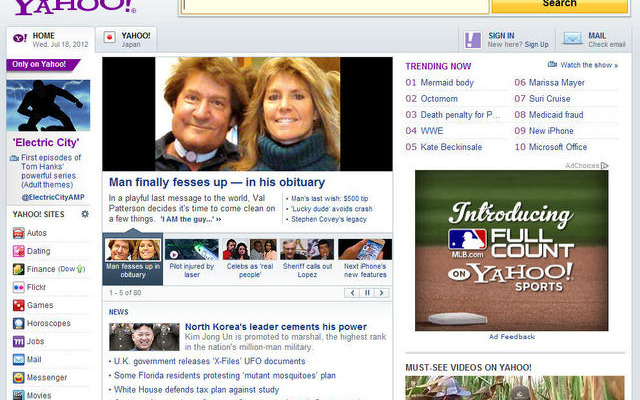Pause the news carousel
640x400 pixels.
tap(367, 293)
